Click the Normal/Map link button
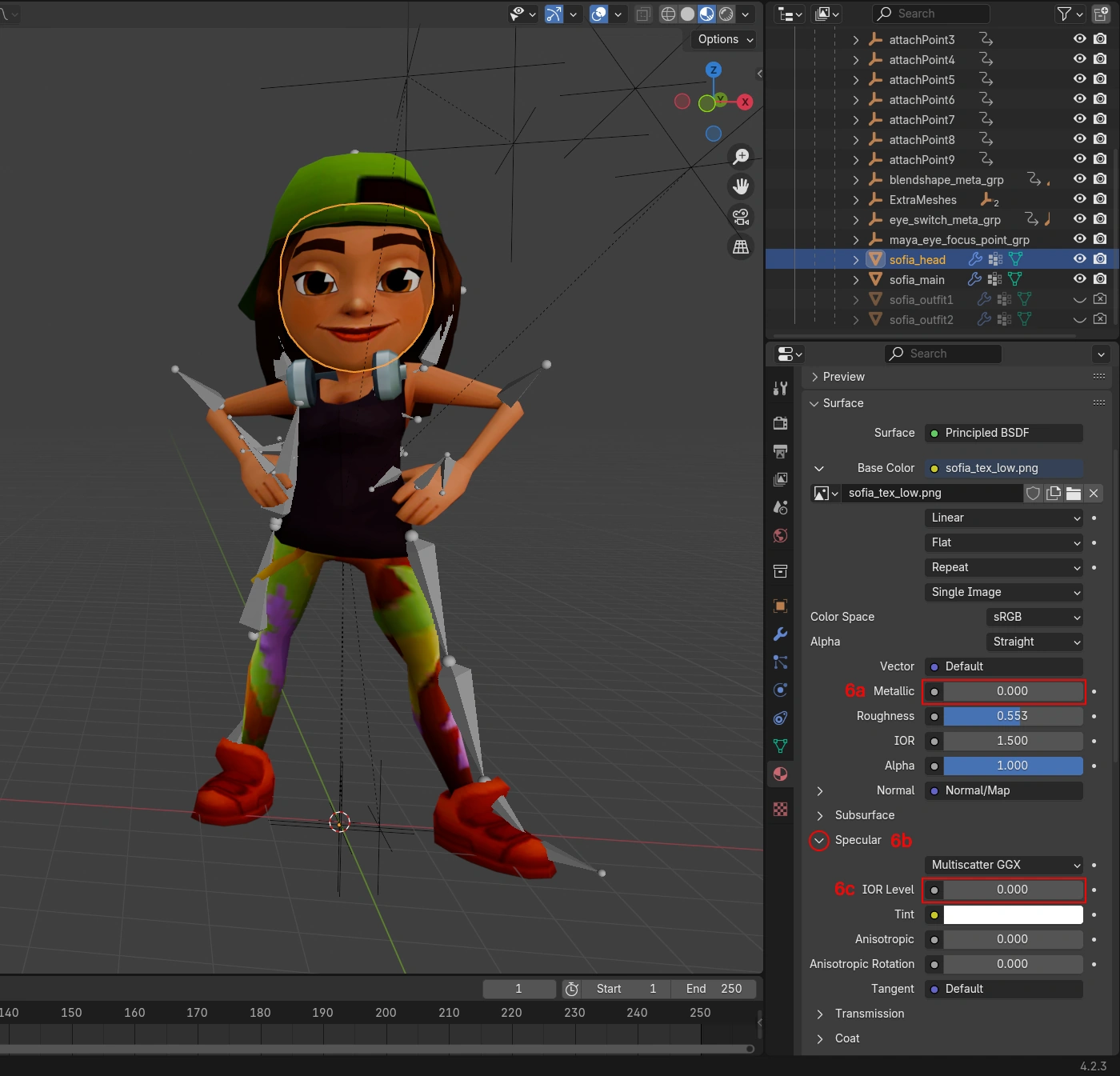The image size is (1120, 1076). tap(1004, 790)
